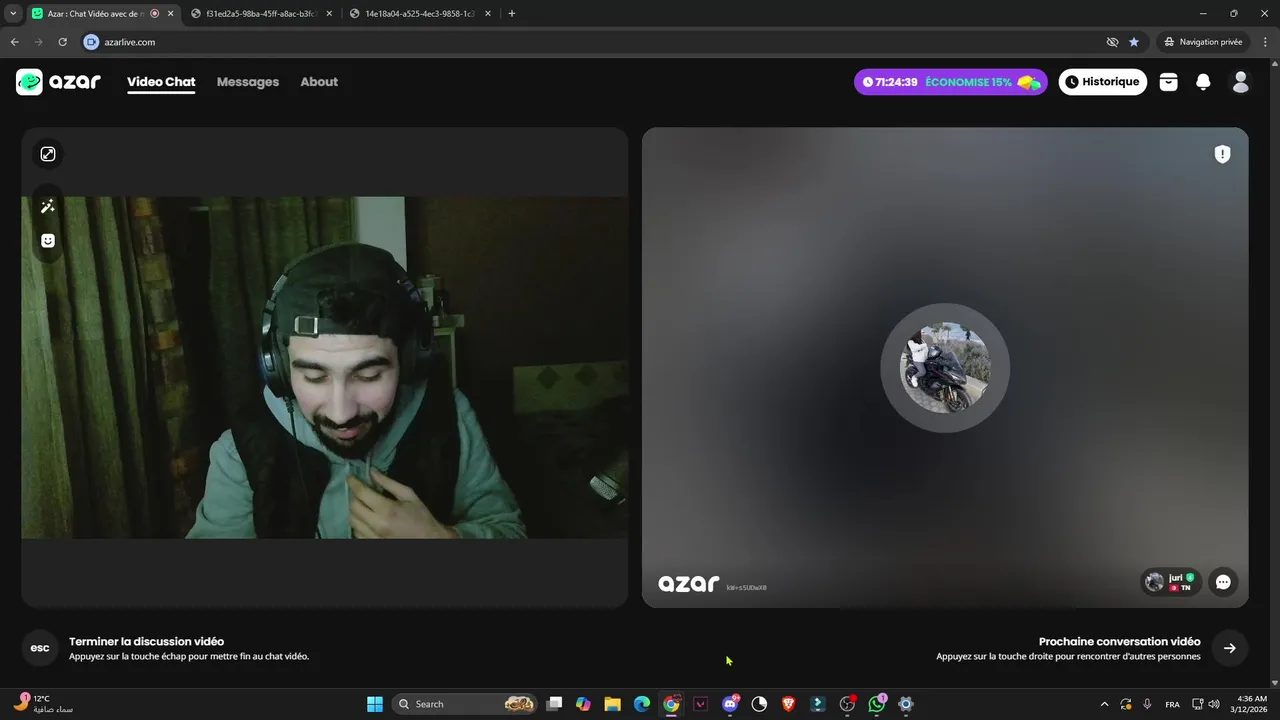Open the profile avatar menu

coord(1241,82)
